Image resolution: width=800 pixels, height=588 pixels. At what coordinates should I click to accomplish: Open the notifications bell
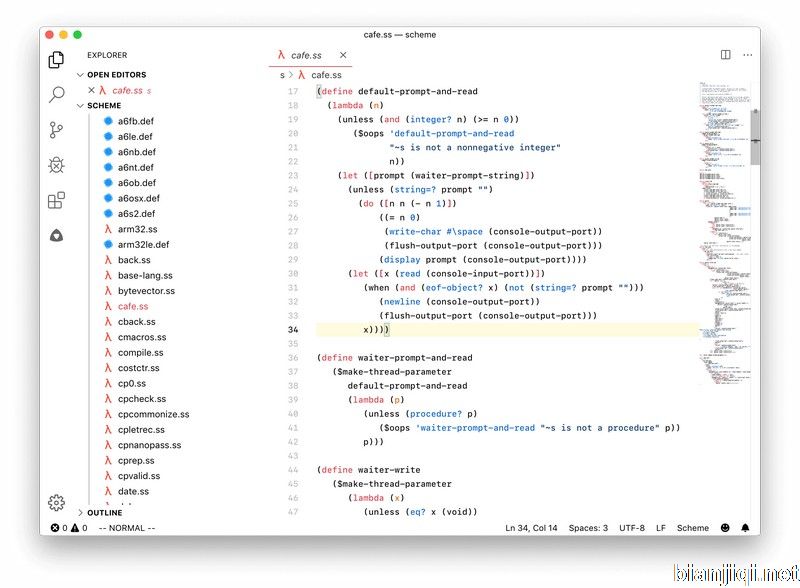tap(745, 528)
